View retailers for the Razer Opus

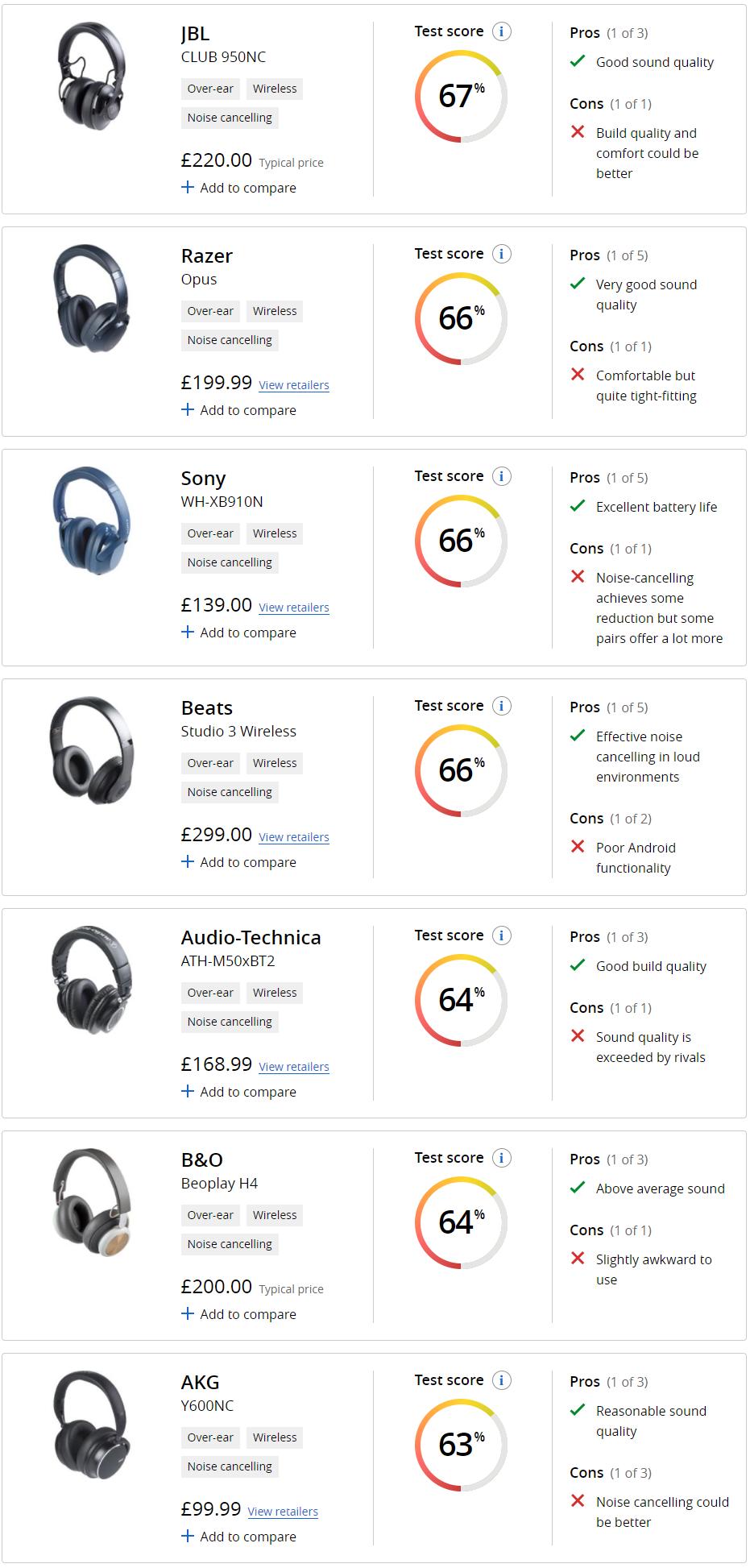[294, 385]
